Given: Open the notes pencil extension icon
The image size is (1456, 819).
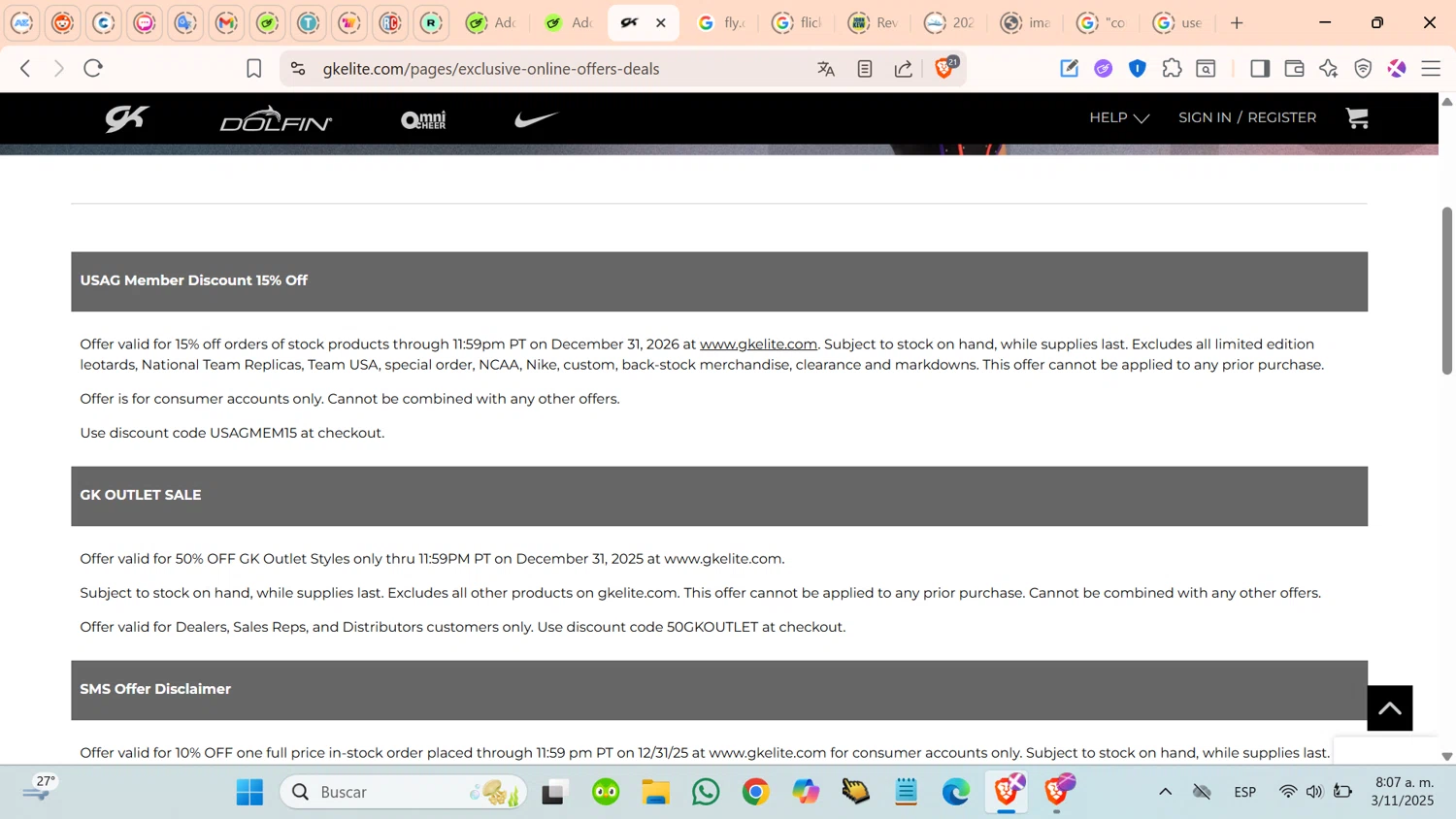Looking at the screenshot, I should [1069, 68].
